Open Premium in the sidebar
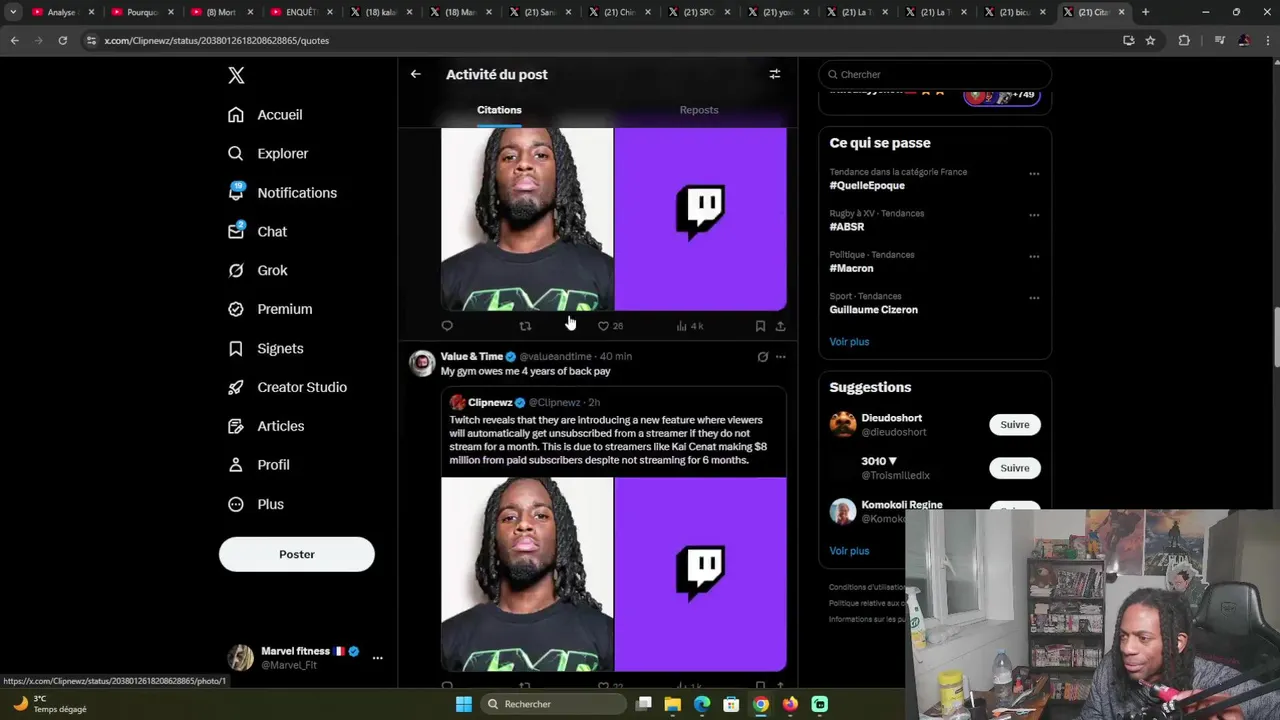This screenshot has height=720, width=1280. point(270,310)
